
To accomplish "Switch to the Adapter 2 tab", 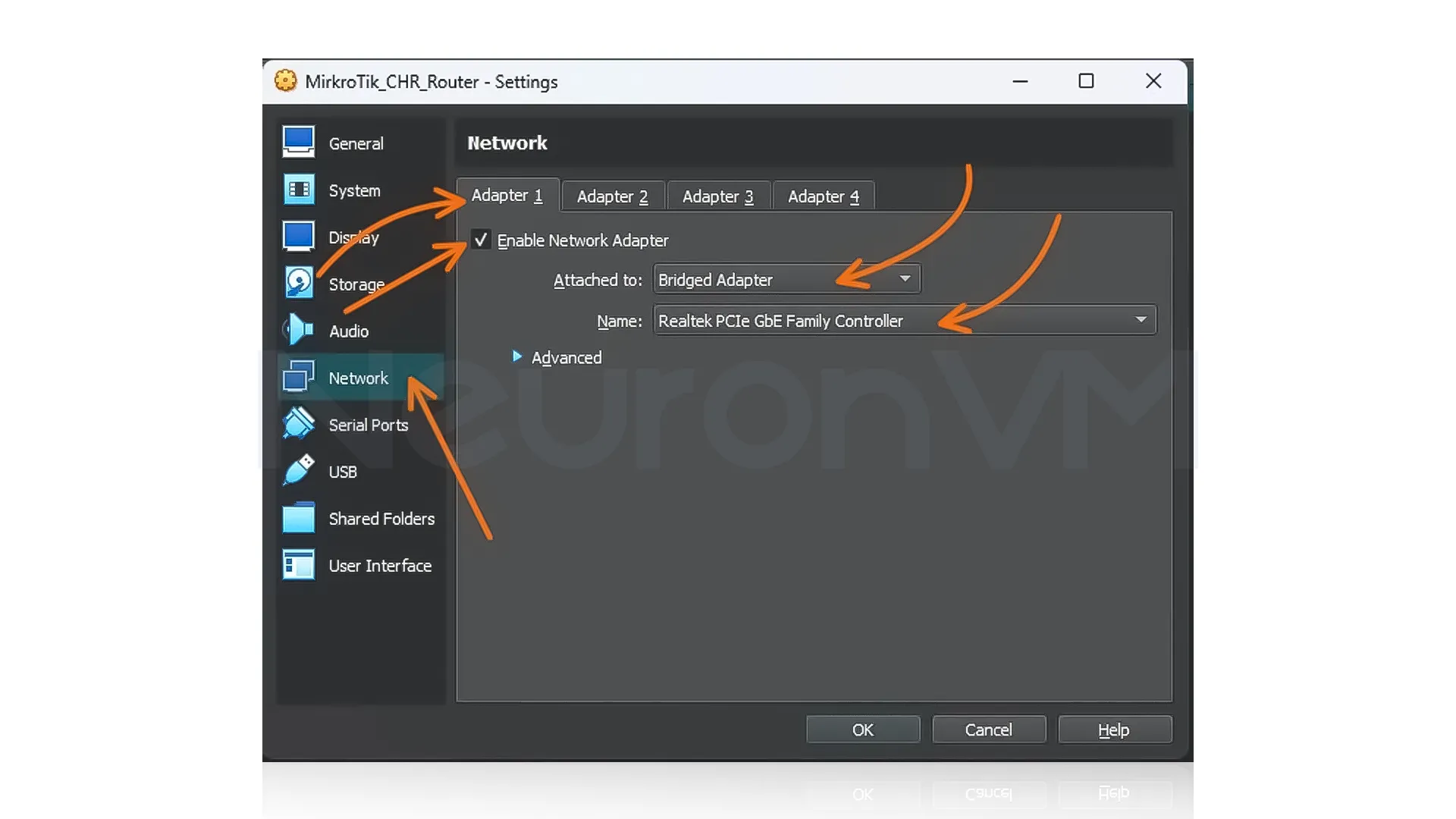I will [x=613, y=197].
